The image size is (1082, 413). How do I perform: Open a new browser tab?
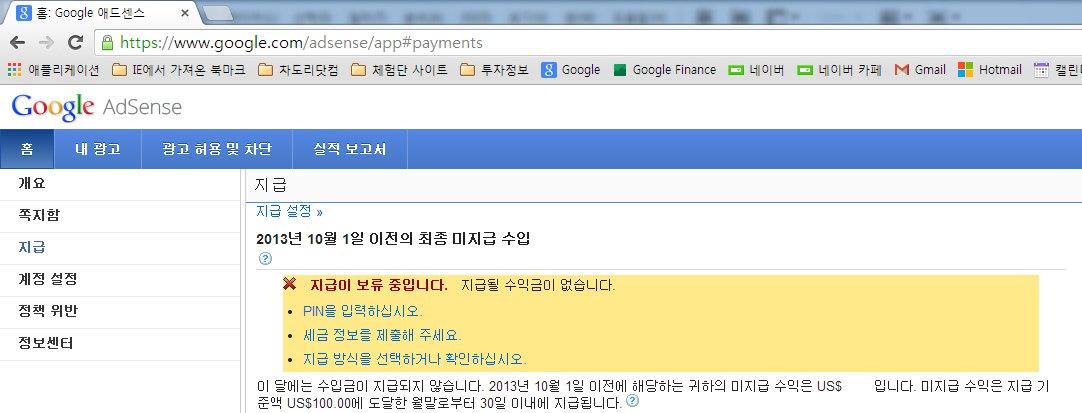pos(219,13)
